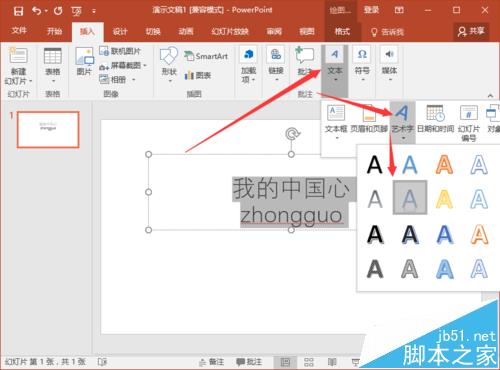Open the File (文件) tab
Viewport: 500px width, 370px height.
19,31
